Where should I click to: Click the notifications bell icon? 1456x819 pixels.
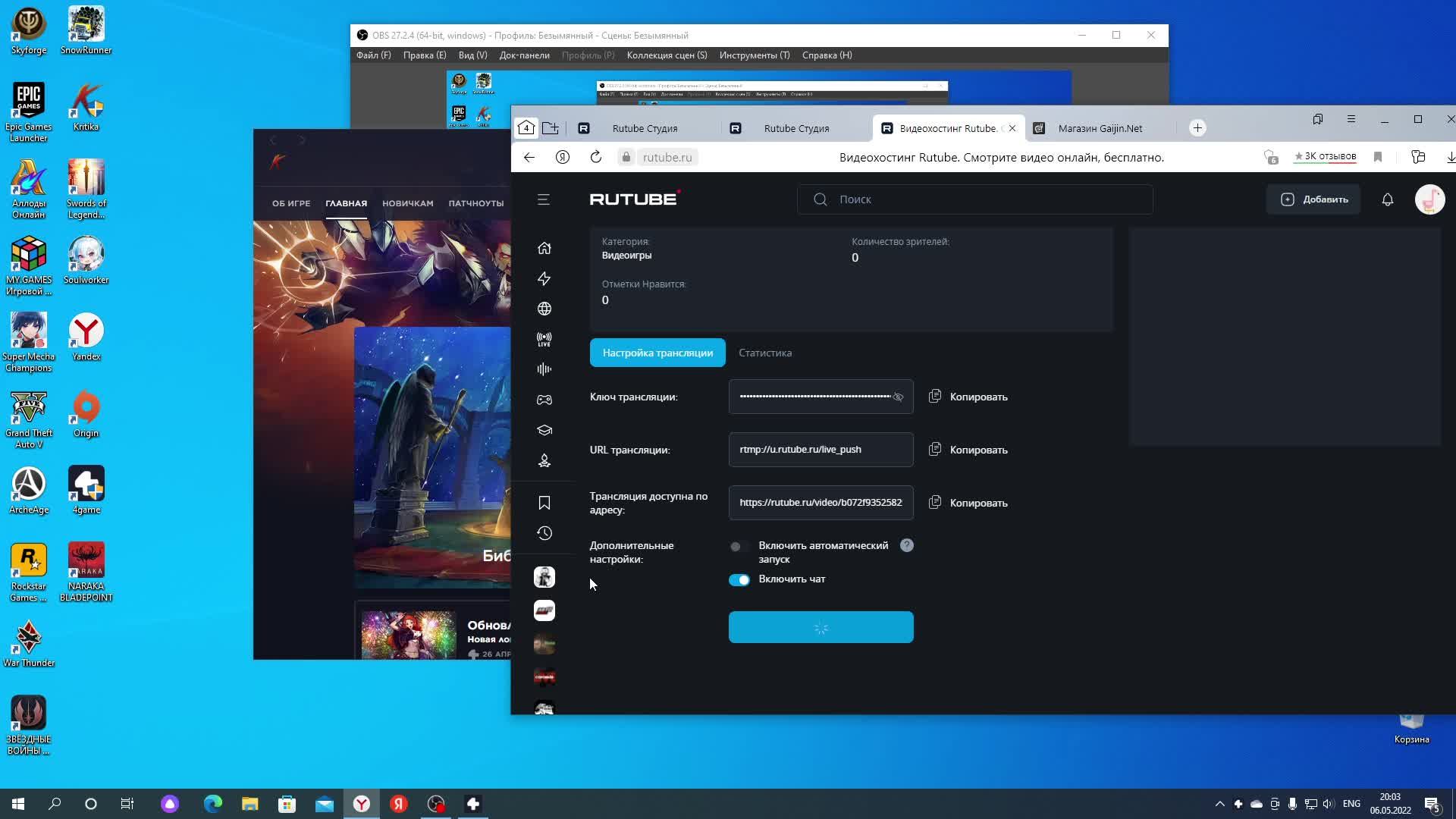coord(1387,199)
